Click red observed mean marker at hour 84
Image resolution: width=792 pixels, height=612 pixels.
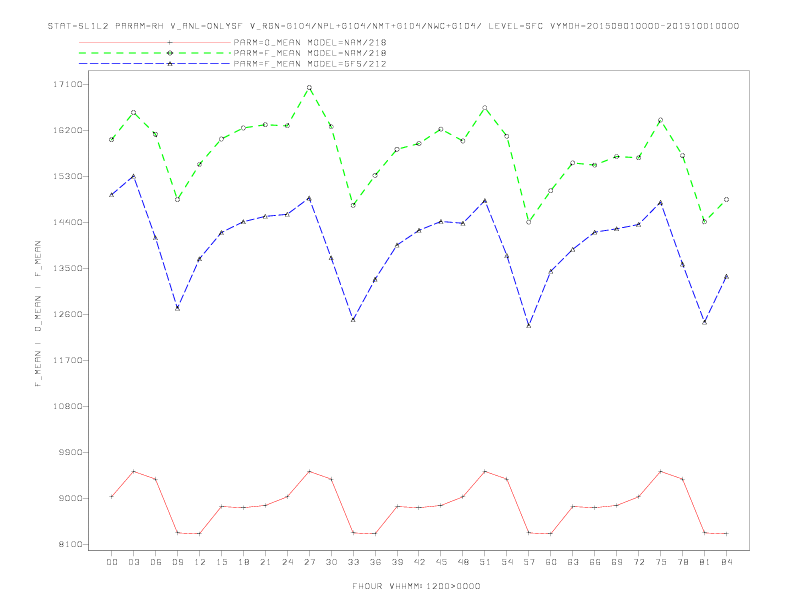click(x=726, y=533)
